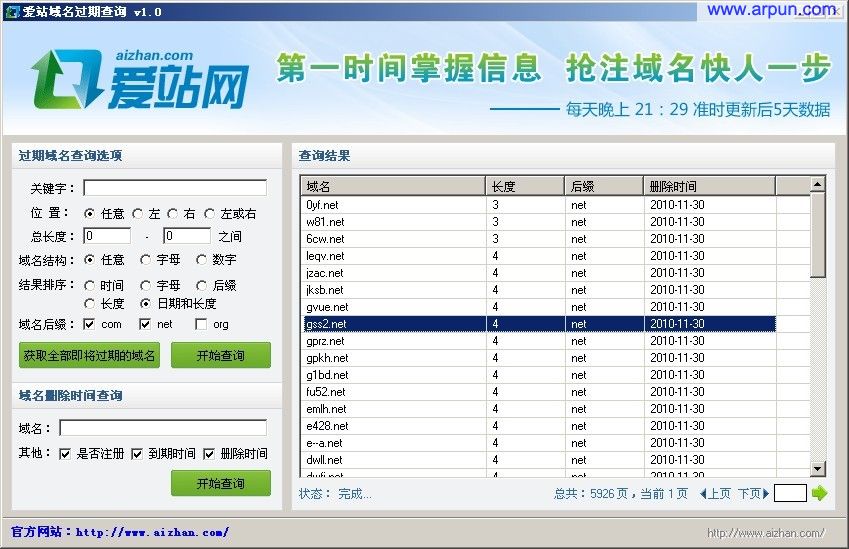Select position 左或右 radio button

coord(209,213)
